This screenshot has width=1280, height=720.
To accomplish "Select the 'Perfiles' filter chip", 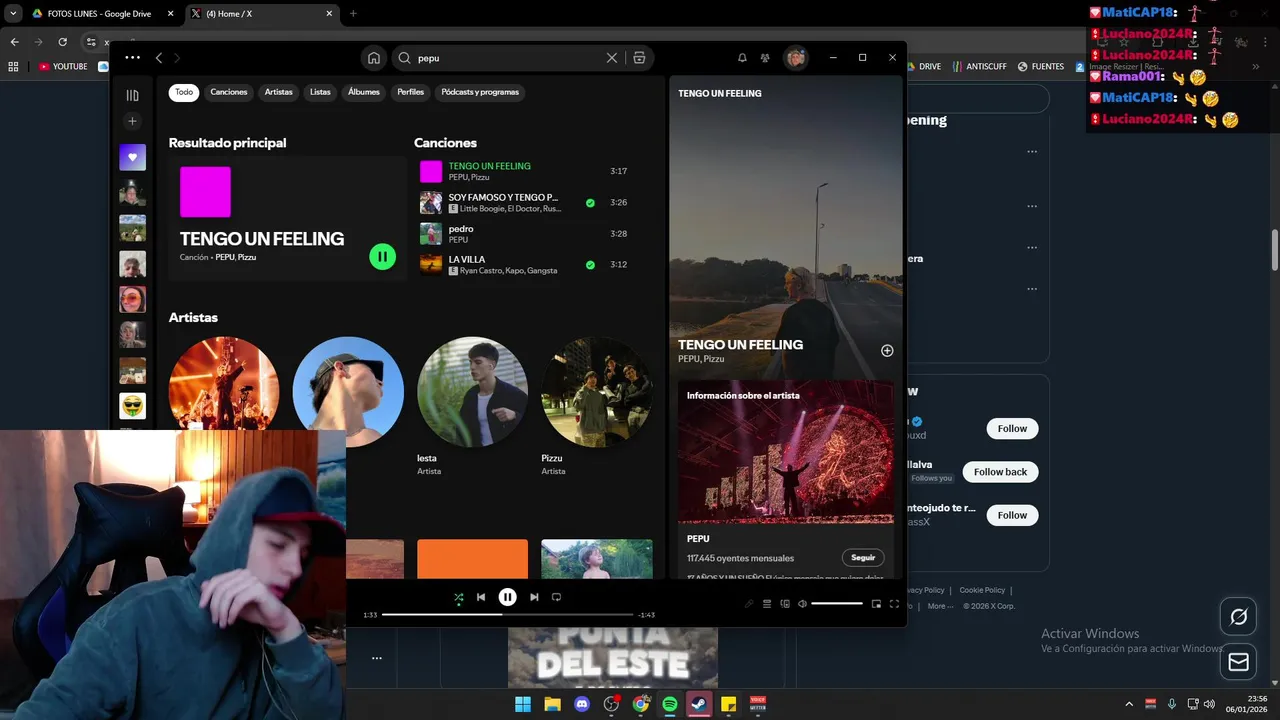I will pyautogui.click(x=411, y=92).
